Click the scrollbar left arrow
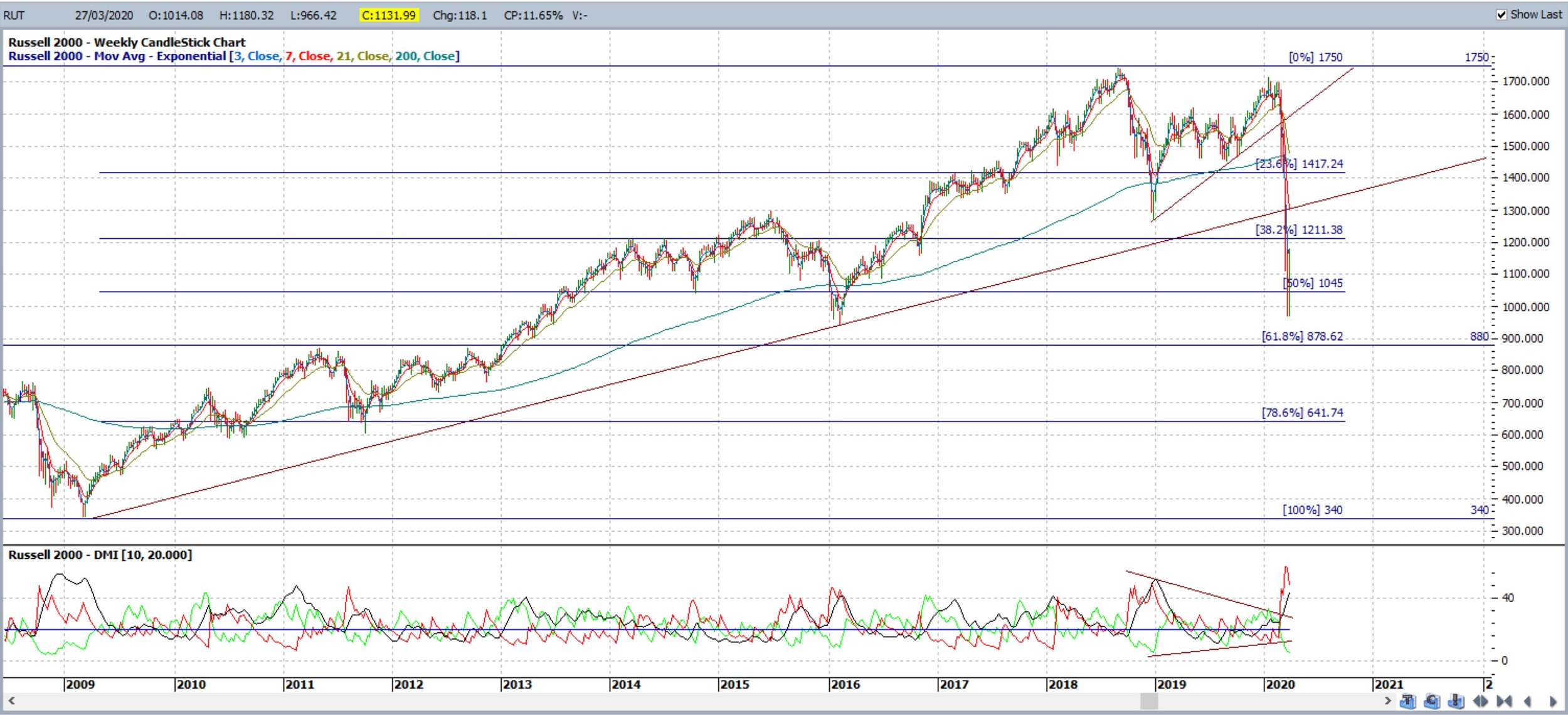This screenshot has height=715, width=1568. [x=11, y=701]
